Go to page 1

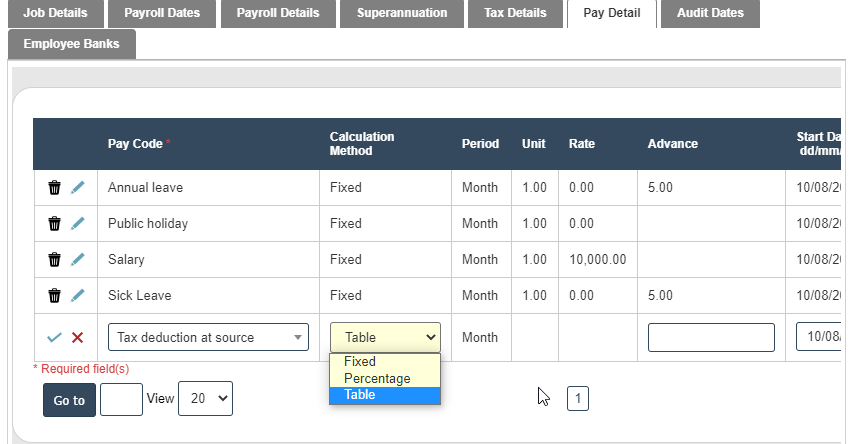click(x=578, y=399)
